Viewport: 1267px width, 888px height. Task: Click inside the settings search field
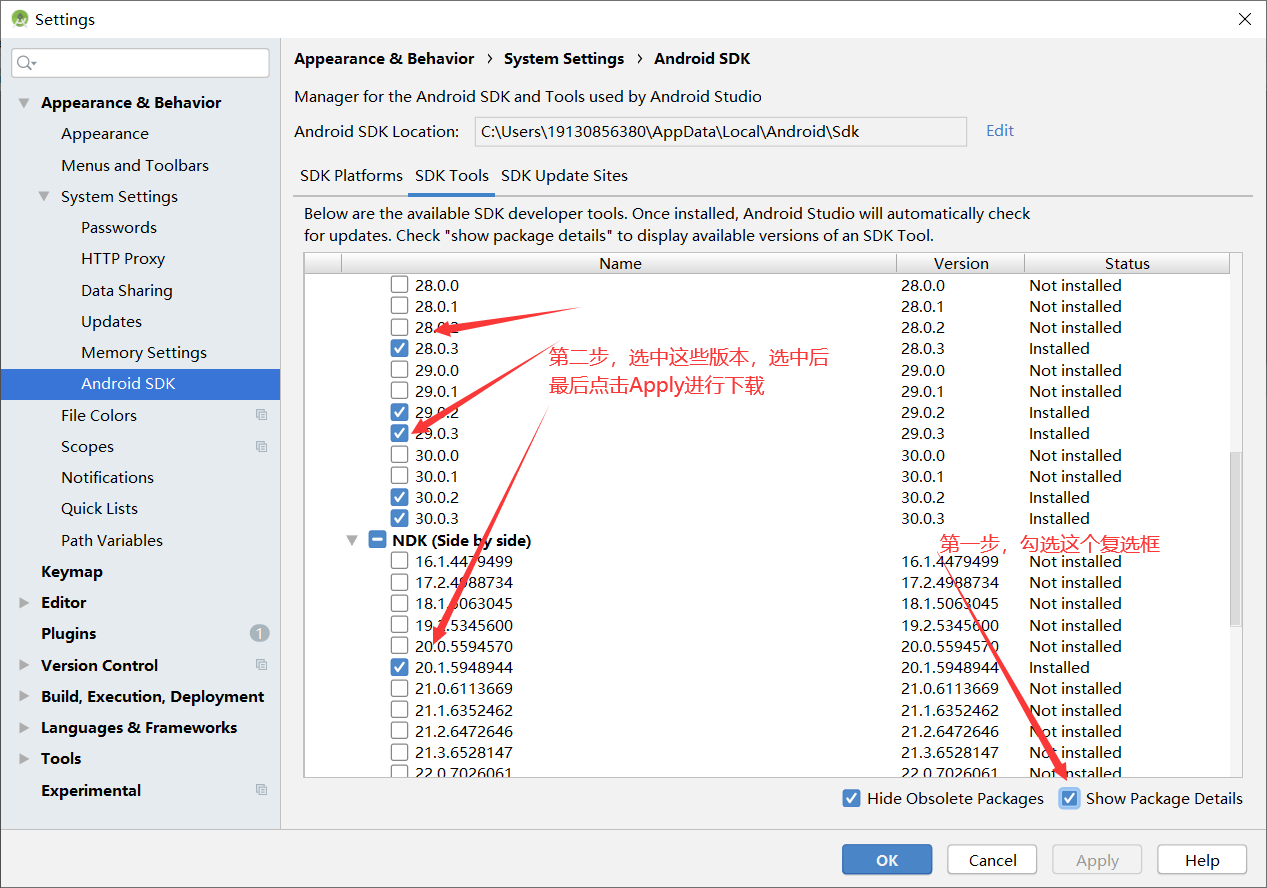pyautogui.click(x=141, y=63)
